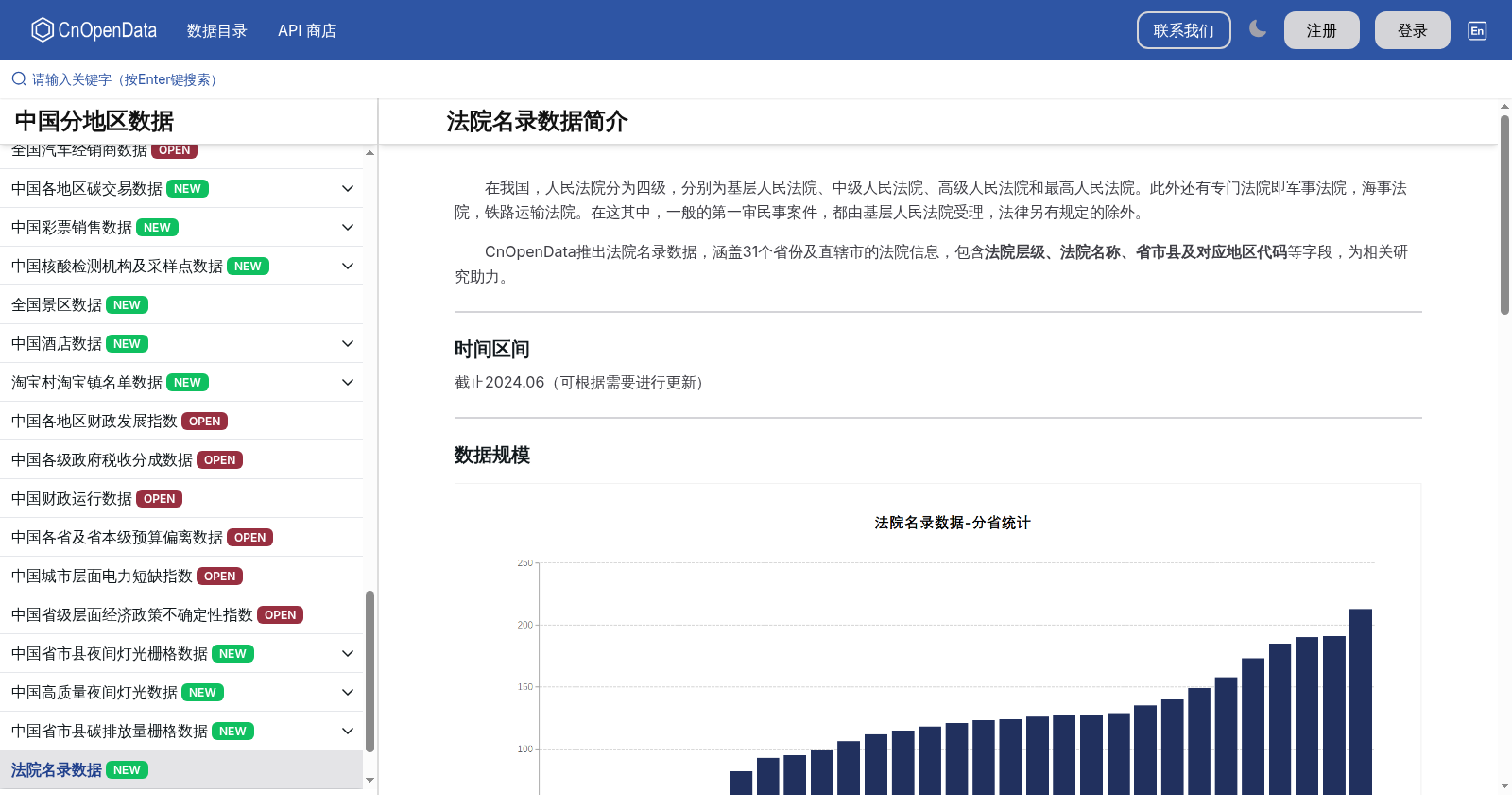Image resolution: width=1512 pixels, height=810 pixels.
Task: Open 中国各级政府税收分成数据 item
Action: [x=181, y=460]
